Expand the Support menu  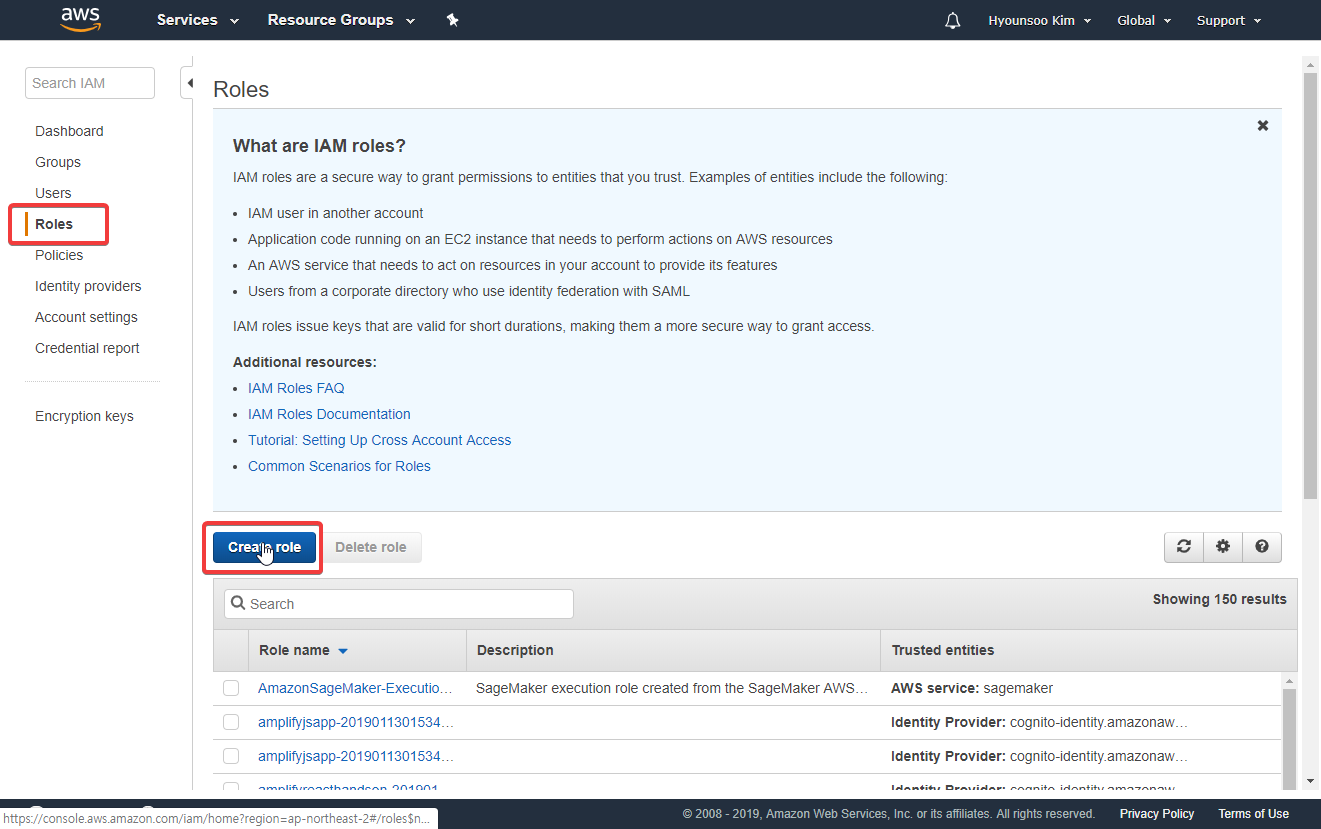click(1229, 20)
